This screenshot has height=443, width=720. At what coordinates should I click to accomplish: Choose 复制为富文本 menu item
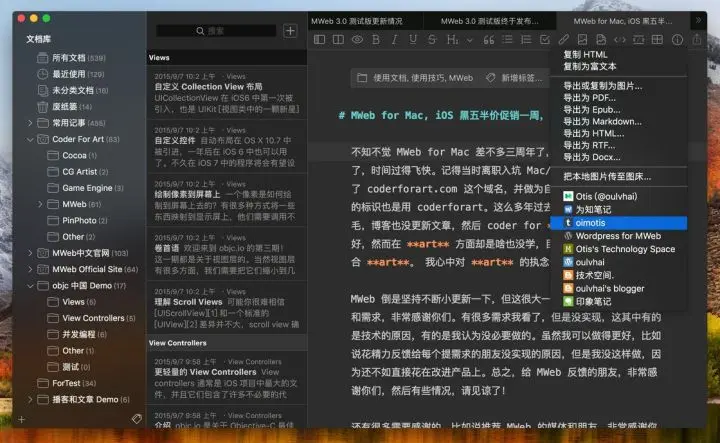[x=619, y=67]
